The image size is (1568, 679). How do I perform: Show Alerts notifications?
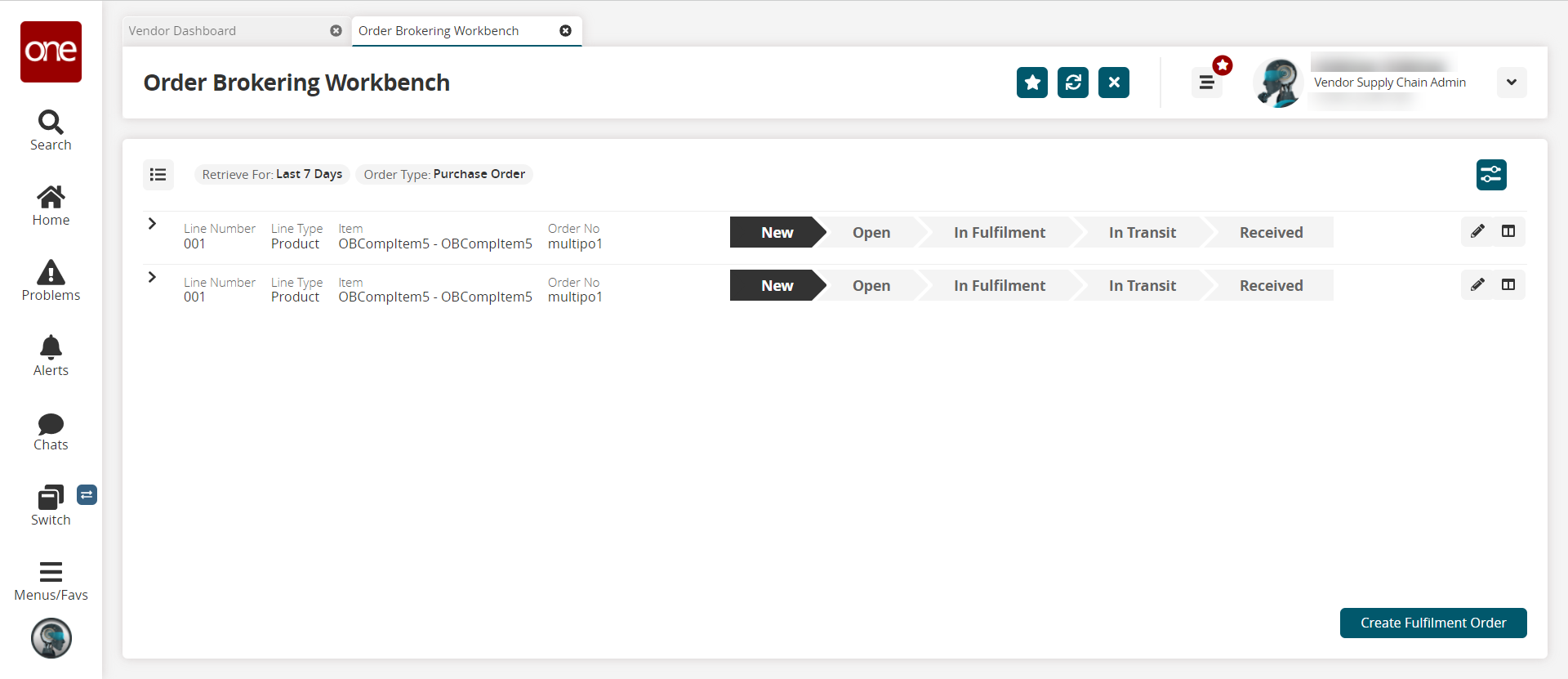point(51,356)
